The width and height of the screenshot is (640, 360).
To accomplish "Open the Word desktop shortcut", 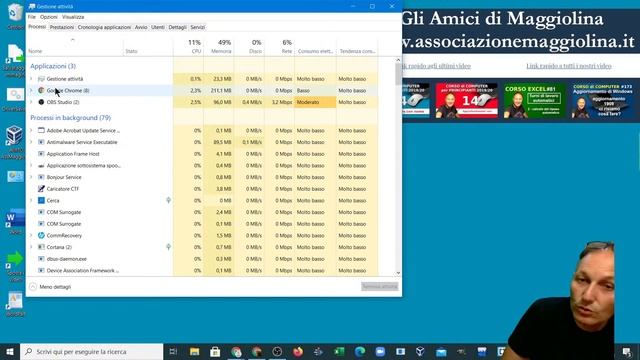I will point(15,219).
